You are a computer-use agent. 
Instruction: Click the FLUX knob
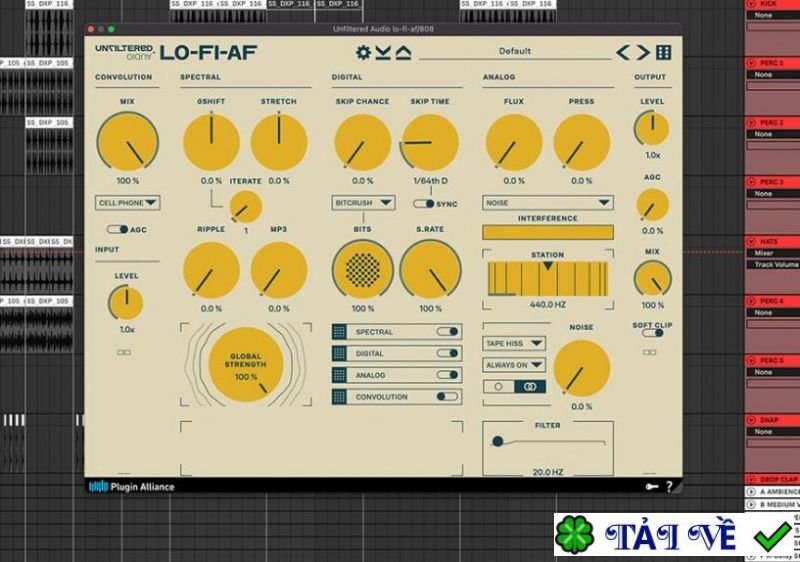click(x=514, y=142)
